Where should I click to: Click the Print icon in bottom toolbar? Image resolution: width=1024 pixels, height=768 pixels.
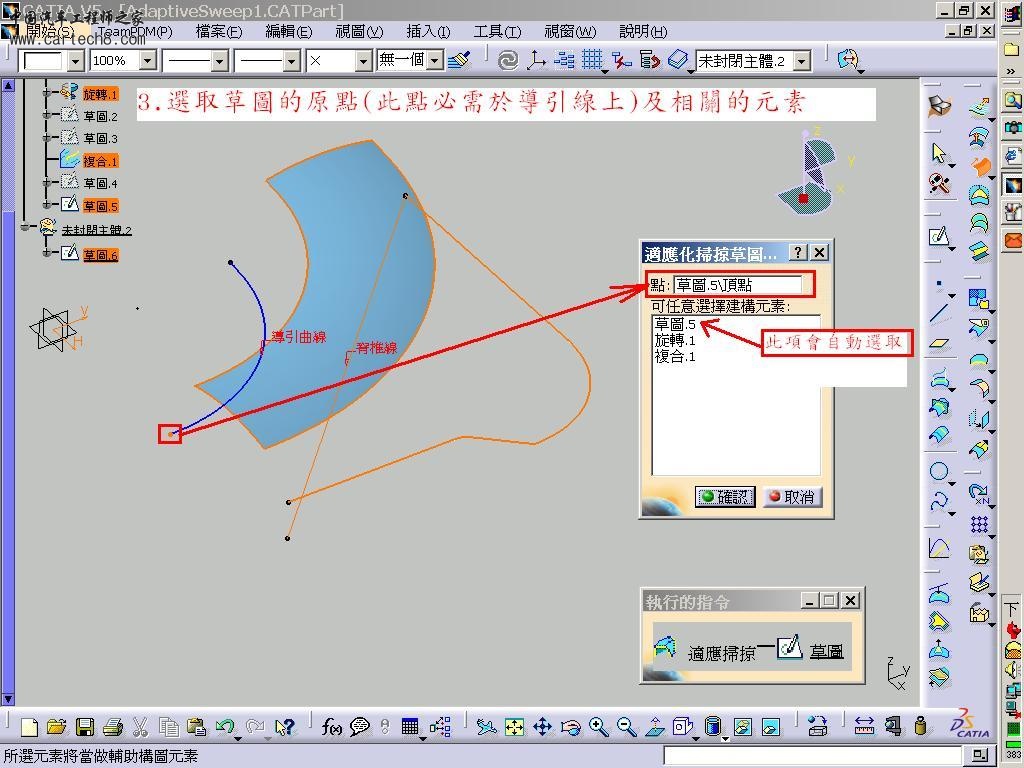pyautogui.click(x=113, y=726)
